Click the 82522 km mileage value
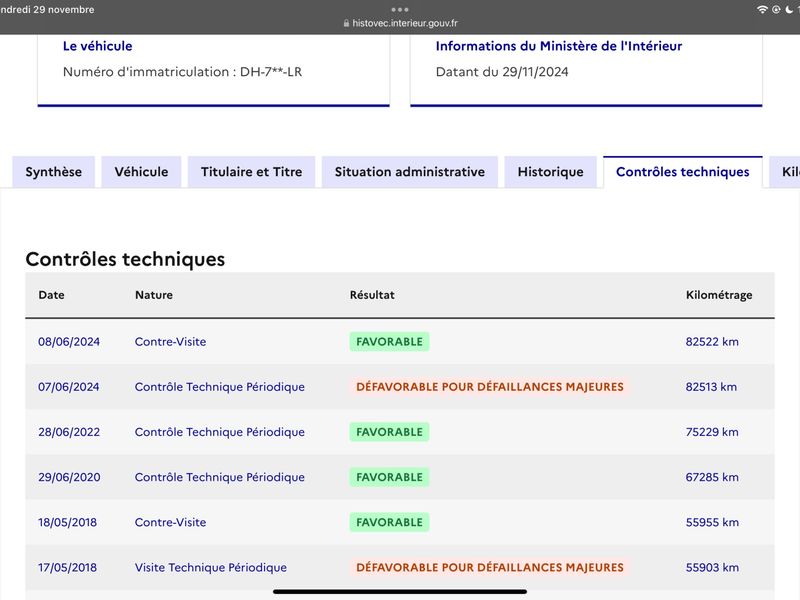The width and height of the screenshot is (800, 600). tap(712, 341)
